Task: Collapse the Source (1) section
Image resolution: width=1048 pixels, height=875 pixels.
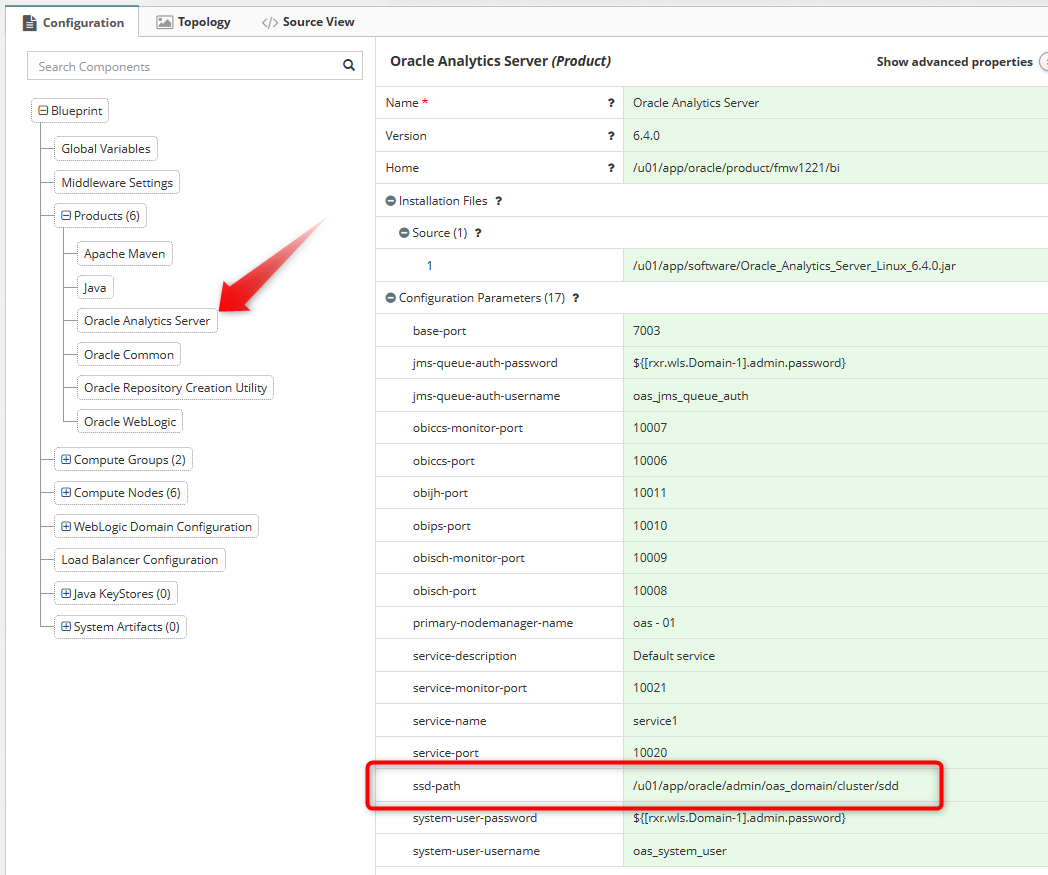Action: pos(404,233)
